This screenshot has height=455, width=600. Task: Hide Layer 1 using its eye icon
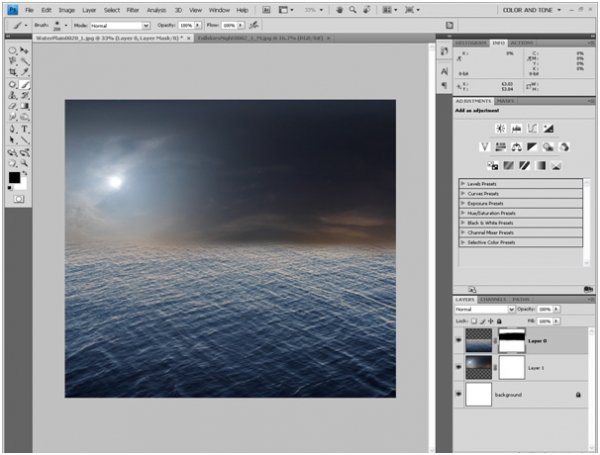(458, 367)
